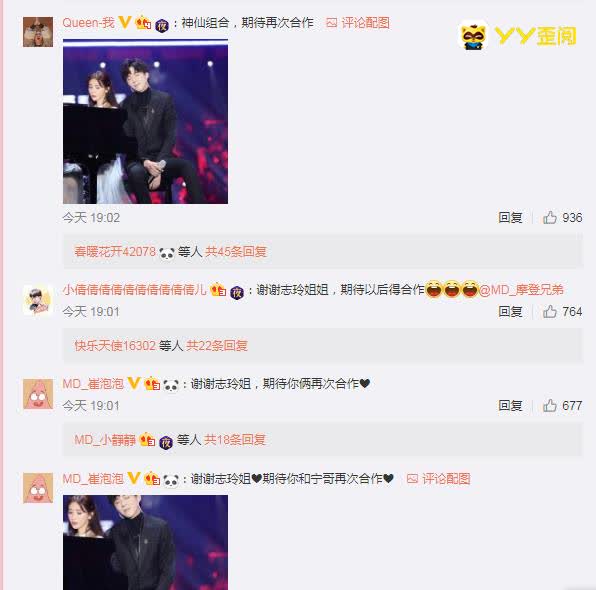Click thumbs-up icon beside 764 likes

pos(550,312)
